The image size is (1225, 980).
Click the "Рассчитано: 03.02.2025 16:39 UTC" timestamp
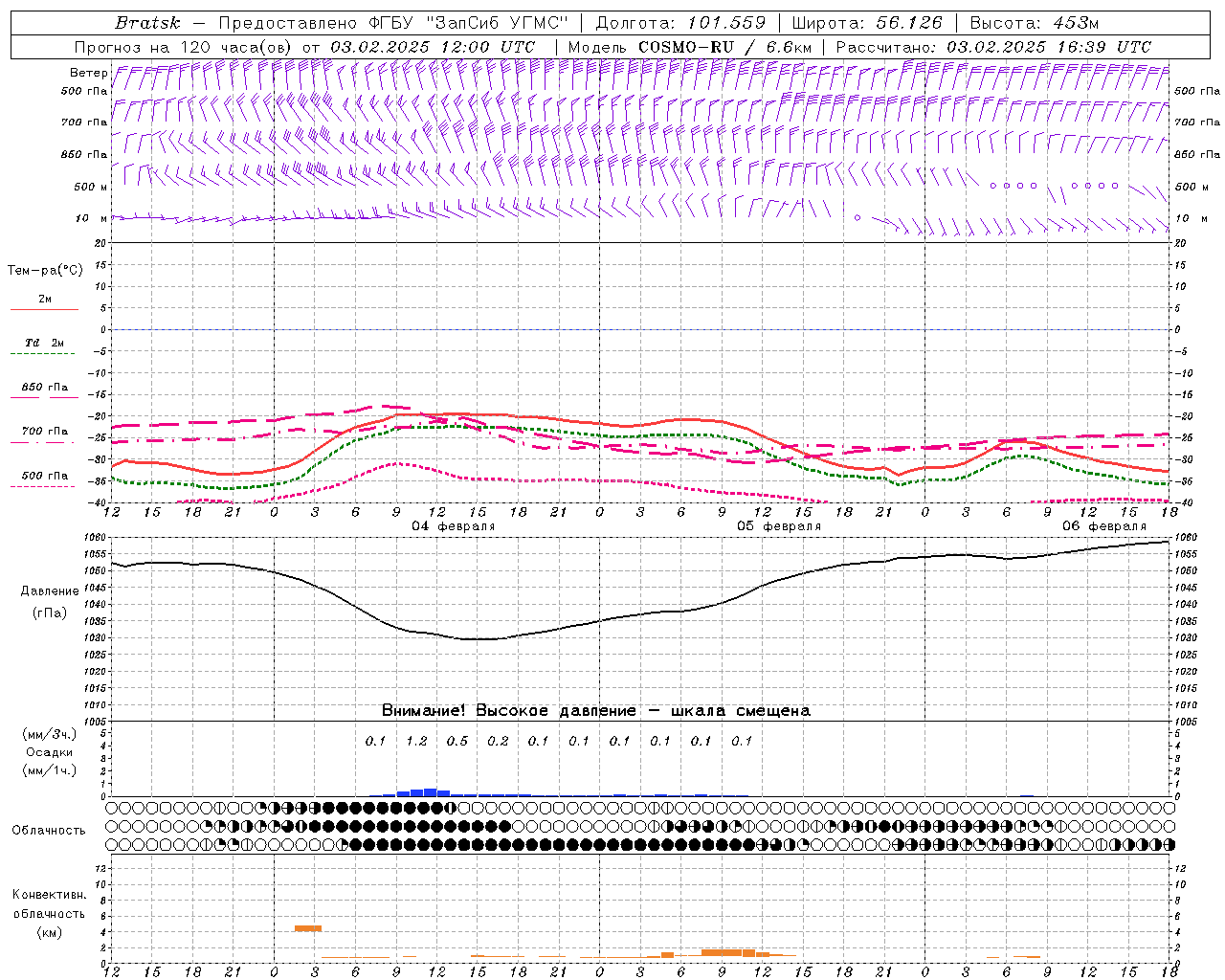click(x=993, y=47)
